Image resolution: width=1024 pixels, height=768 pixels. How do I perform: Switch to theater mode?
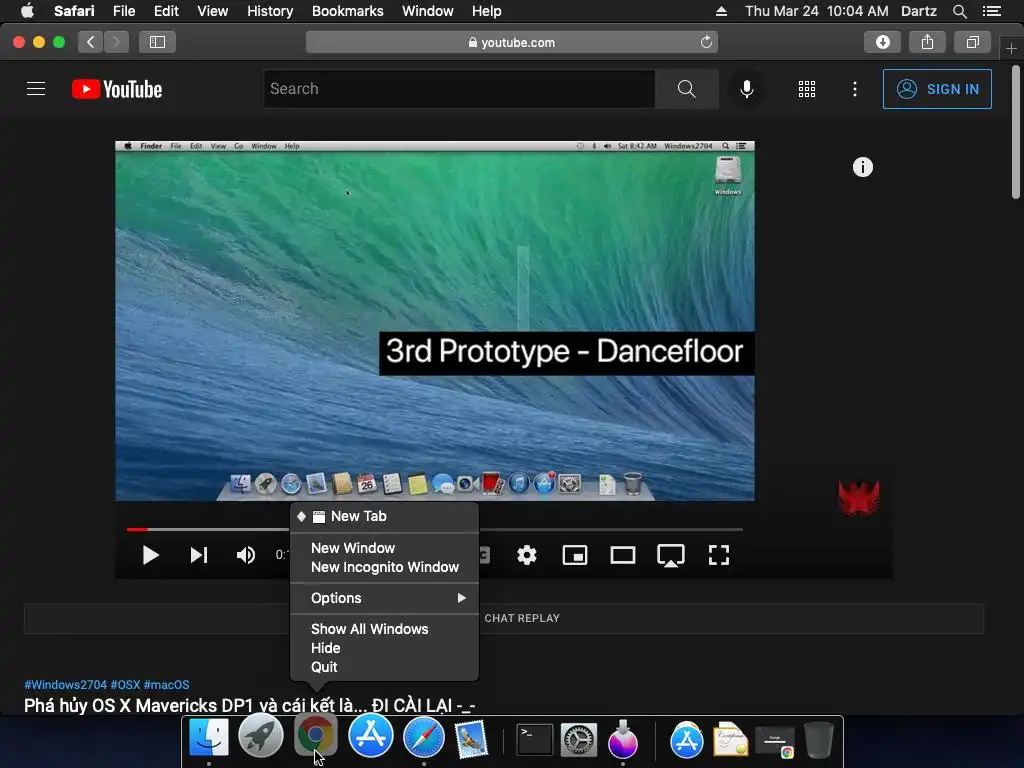point(622,555)
